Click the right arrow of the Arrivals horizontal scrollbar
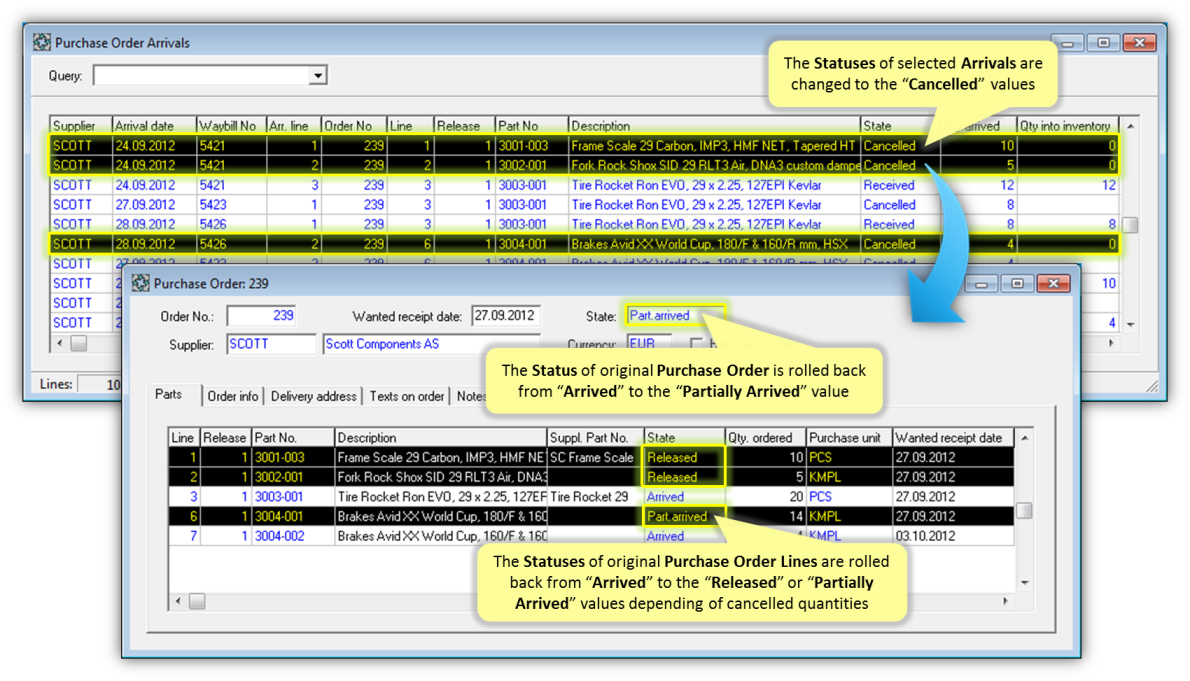This screenshot has width=1190, height=681. 1111,343
